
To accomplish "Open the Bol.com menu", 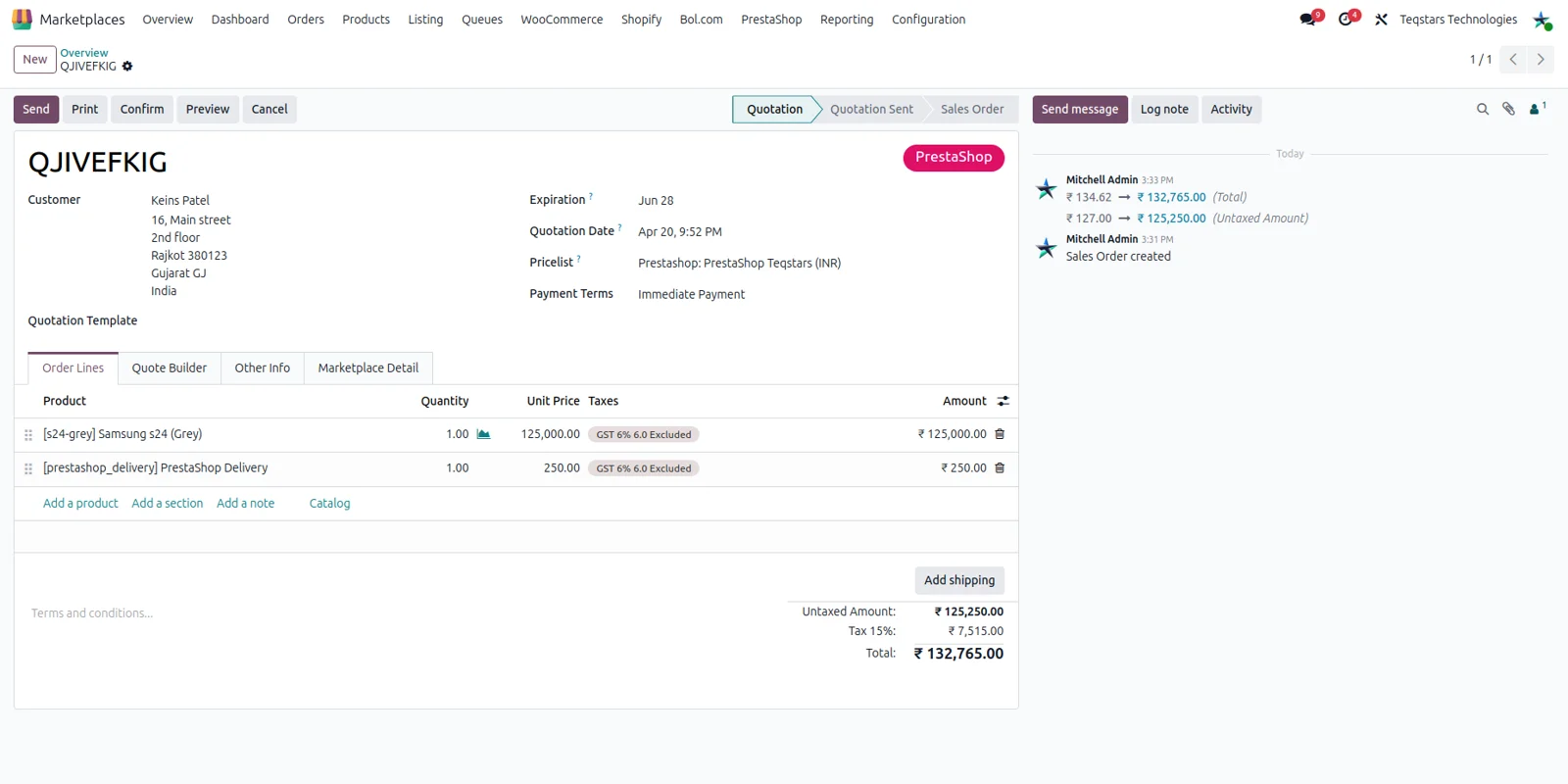I will (x=702, y=20).
